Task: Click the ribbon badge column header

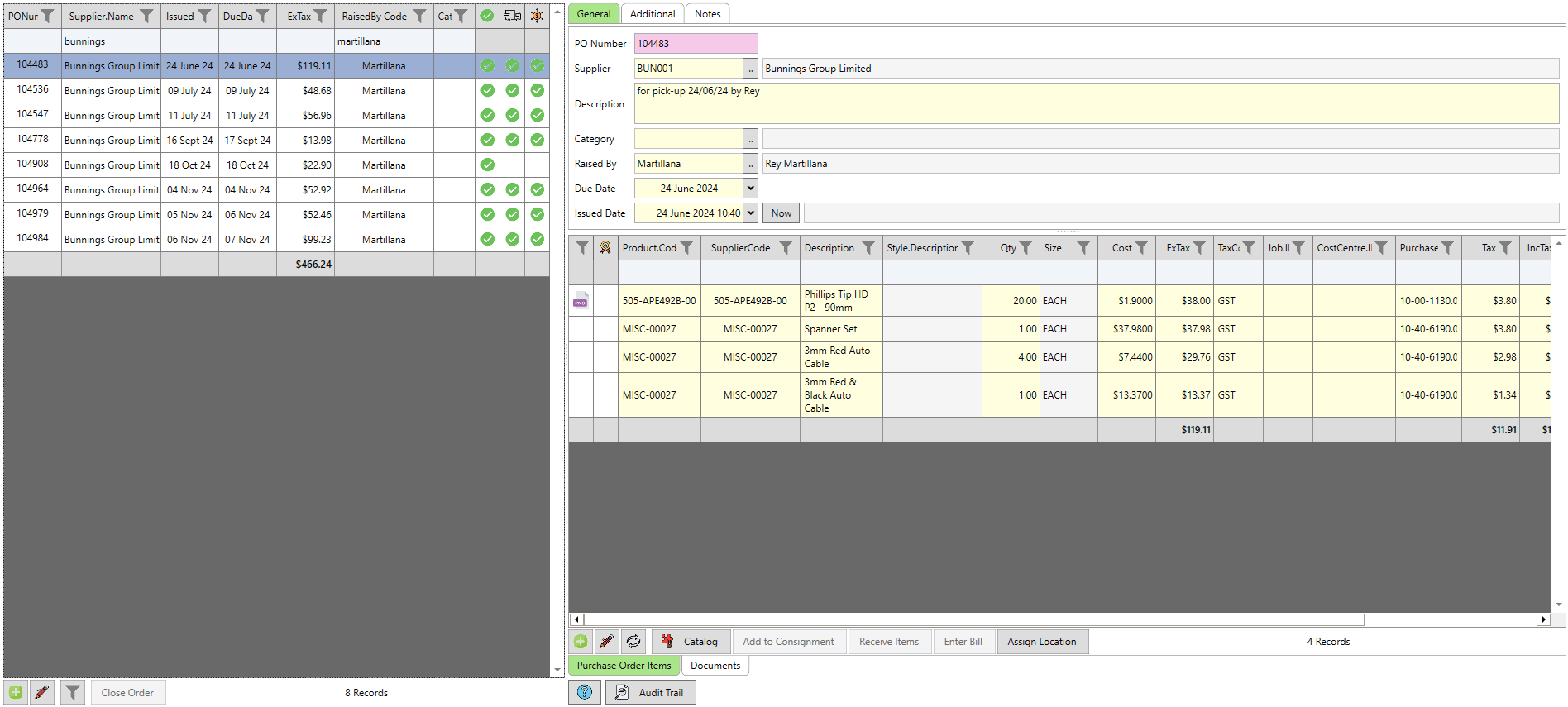Action: click(x=606, y=247)
